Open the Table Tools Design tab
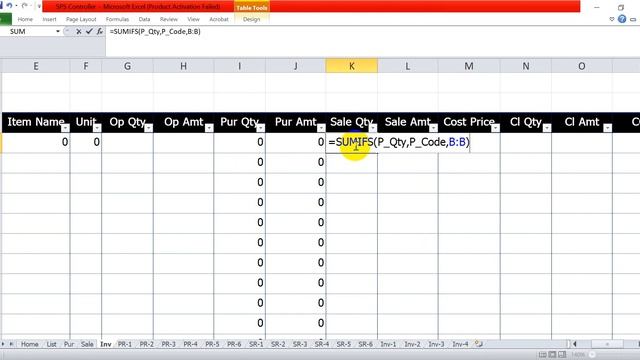 [x=251, y=19]
